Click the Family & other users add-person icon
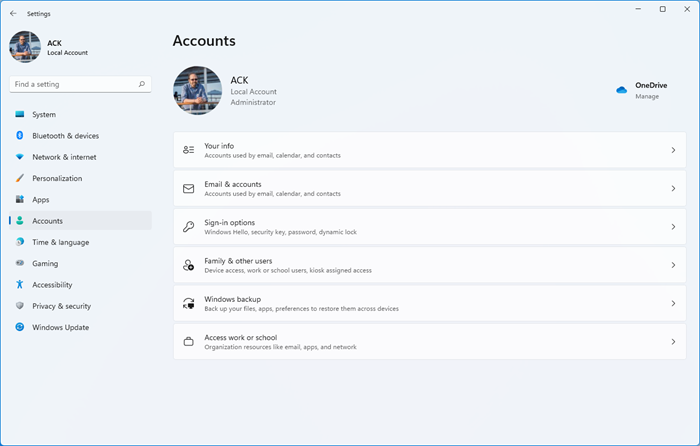 point(188,265)
